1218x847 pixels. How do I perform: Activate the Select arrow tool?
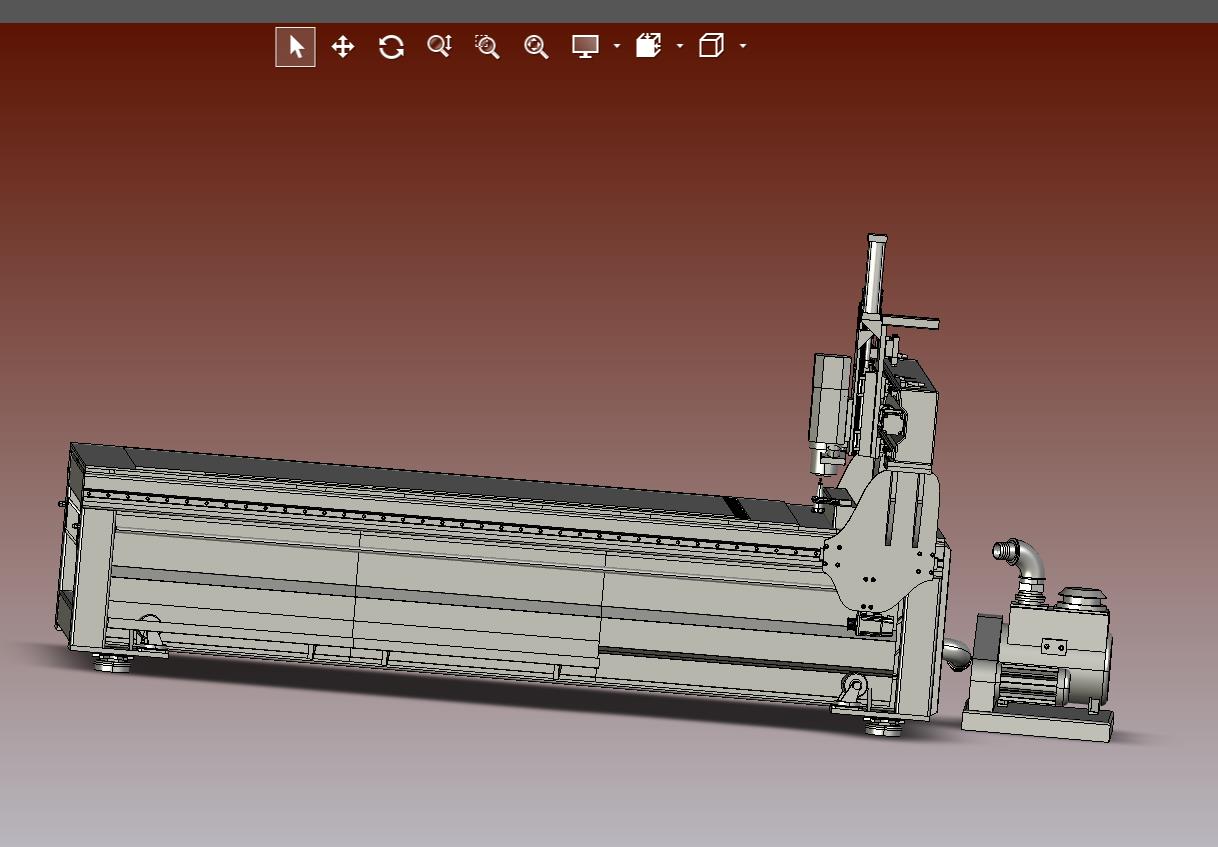coord(295,47)
